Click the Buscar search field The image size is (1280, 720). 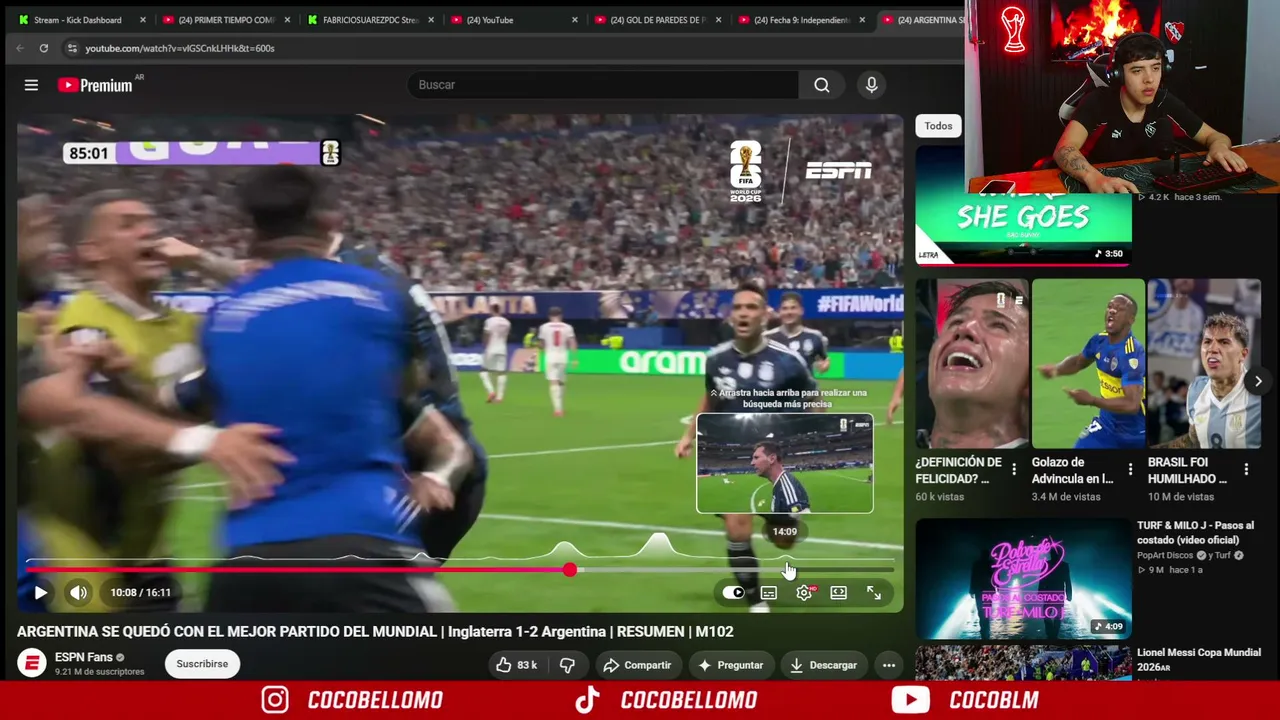(603, 85)
